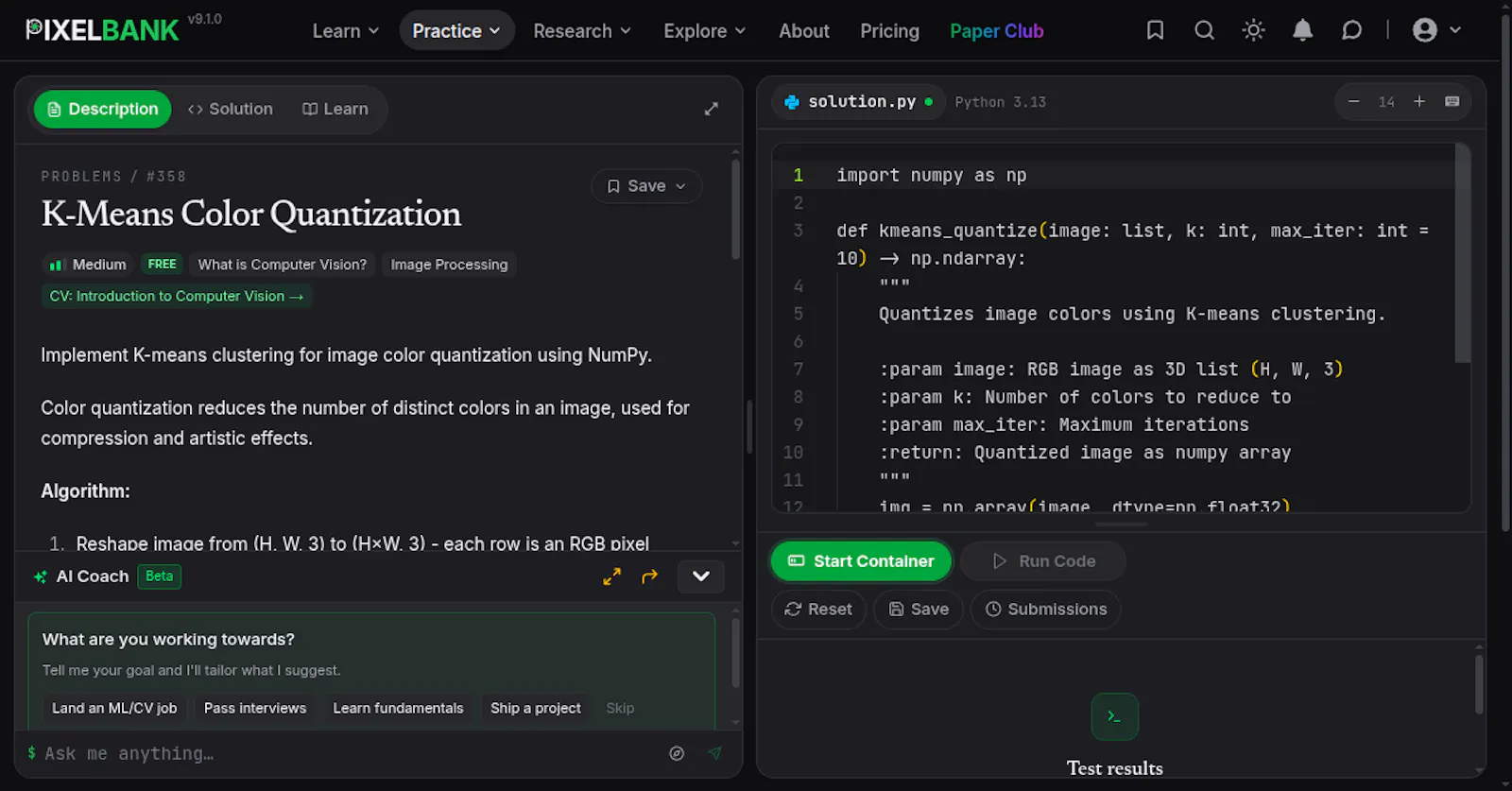1512x791 pixels.
Task: Open the notifications bell
Action: (x=1302, y=30)
